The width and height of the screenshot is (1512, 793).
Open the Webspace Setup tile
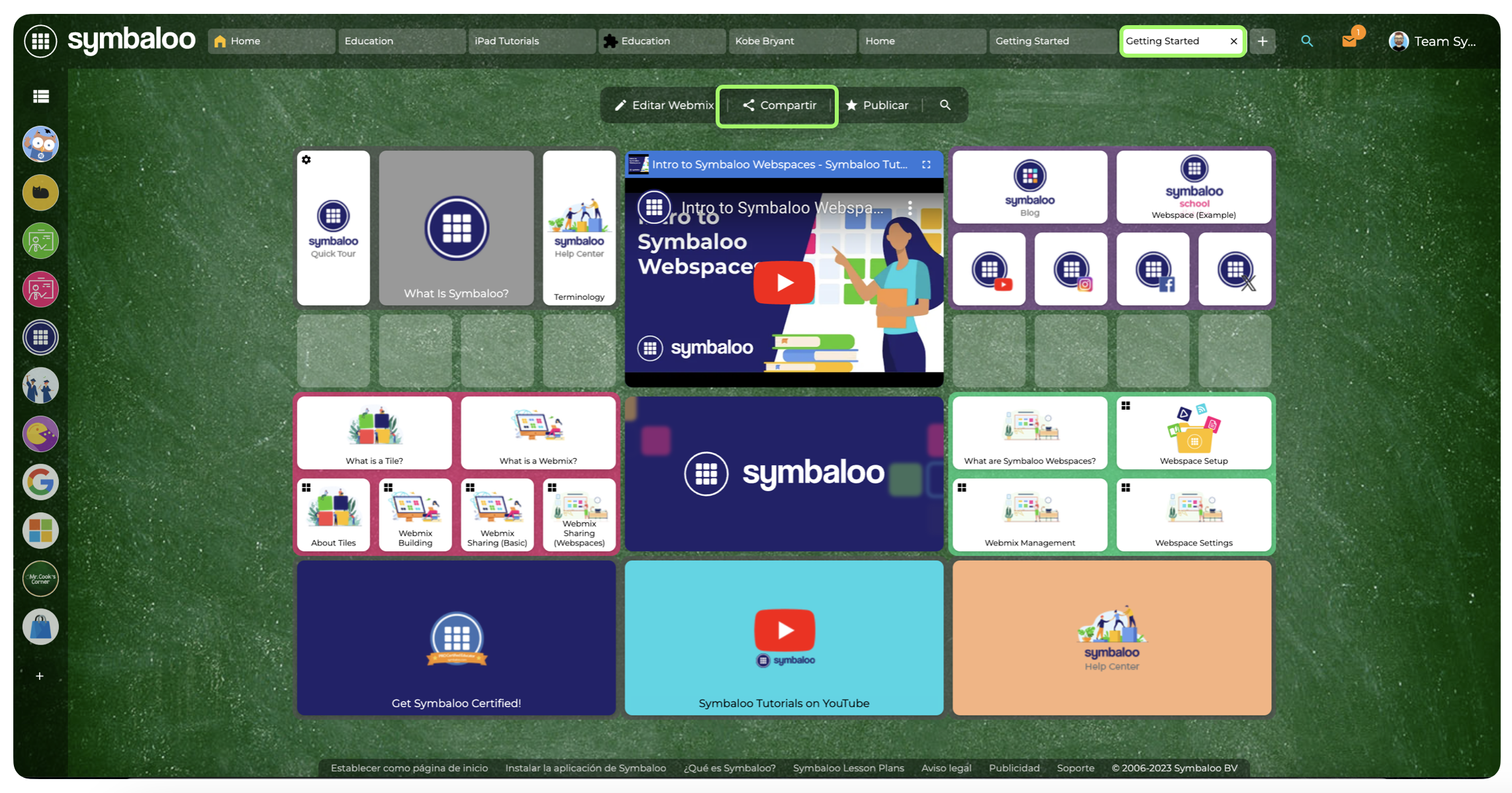[x=1194, y=433]
